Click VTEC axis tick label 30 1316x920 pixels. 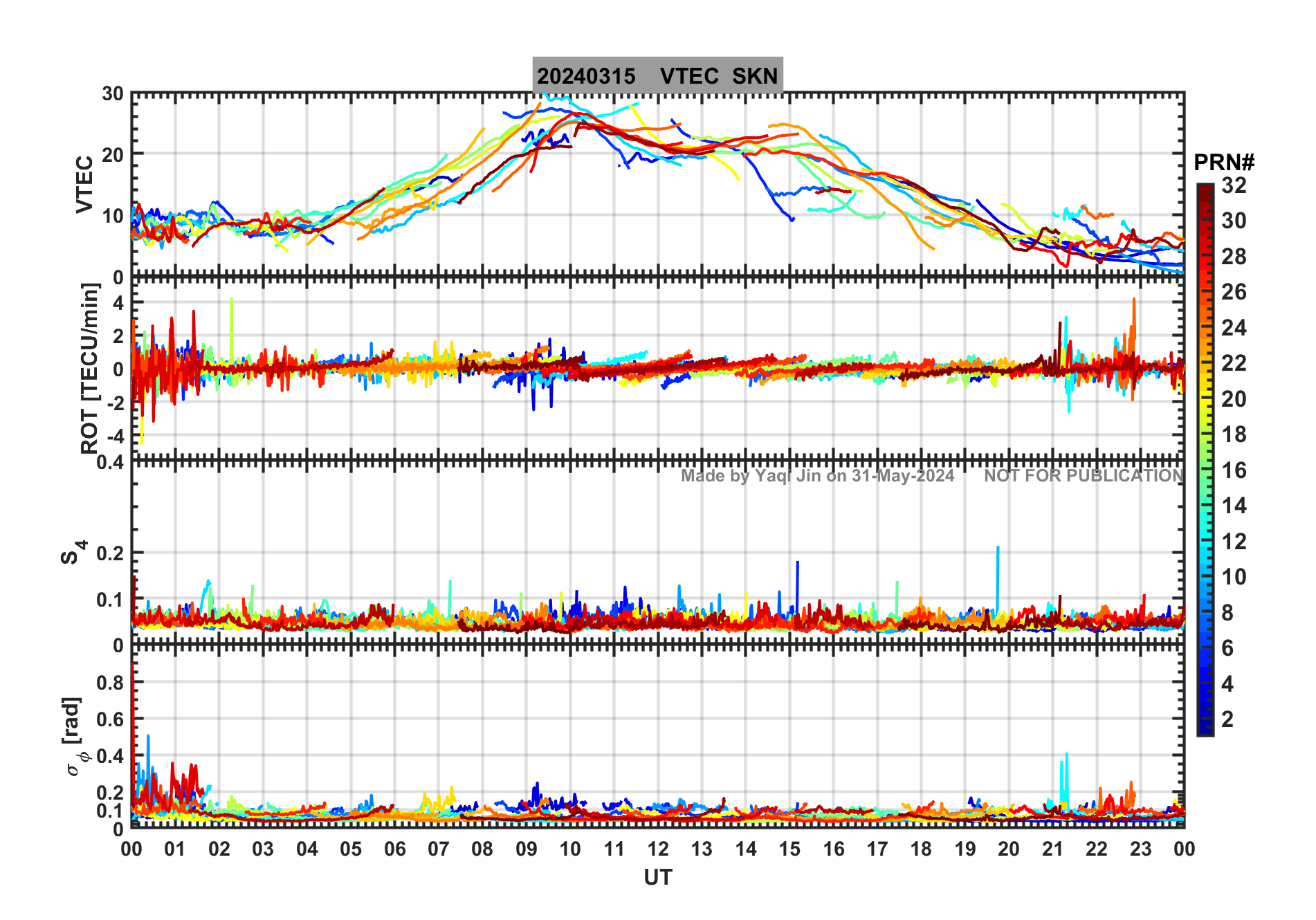pos(112,94)
